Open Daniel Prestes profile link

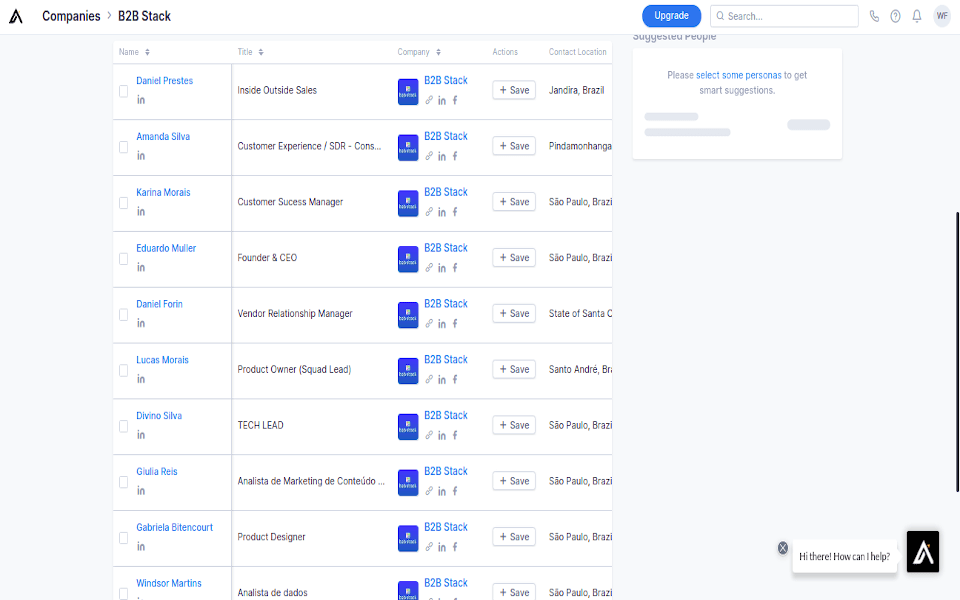click(165, 81)
